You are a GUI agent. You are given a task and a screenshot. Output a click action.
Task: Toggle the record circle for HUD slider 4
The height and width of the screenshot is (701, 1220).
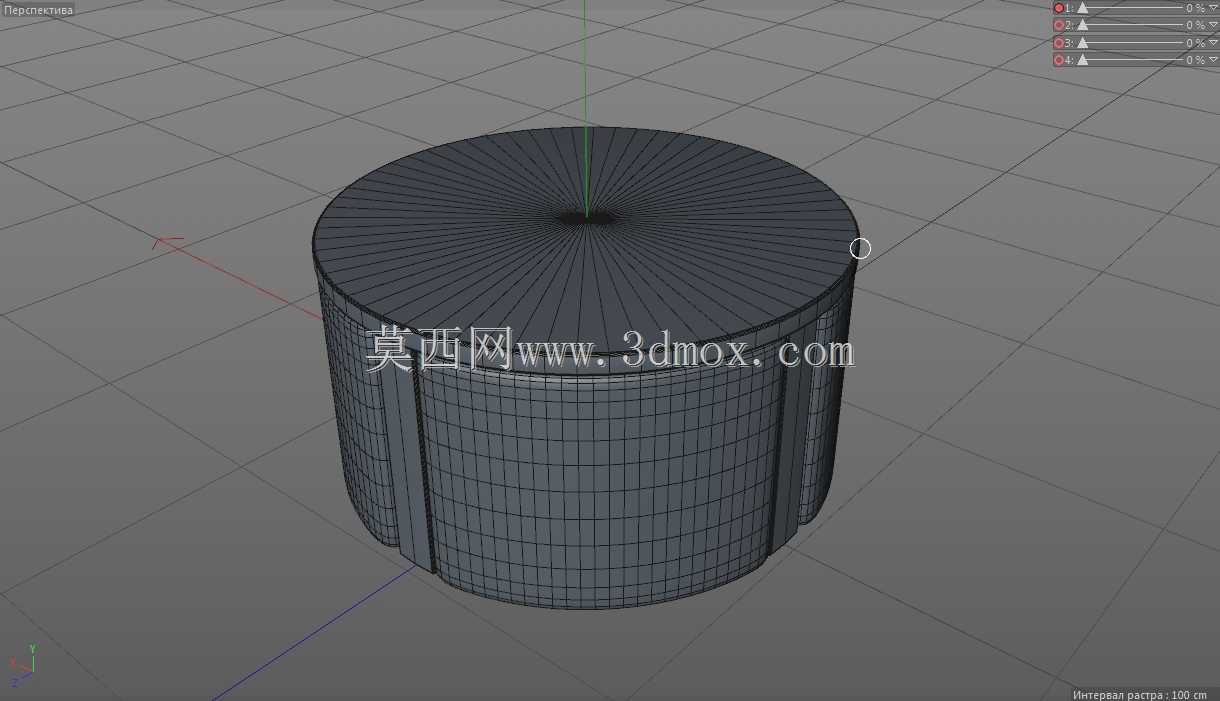click(1059, 60)
